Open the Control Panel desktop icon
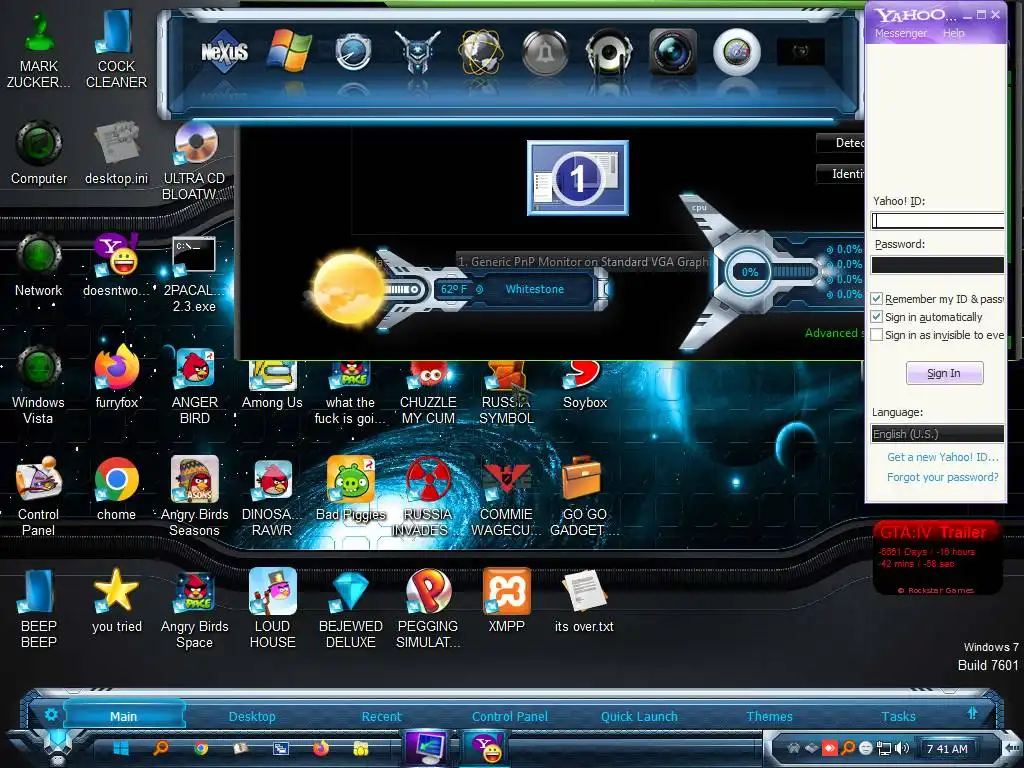Screen dimensions: 1024x768 [x=39, y=496]
